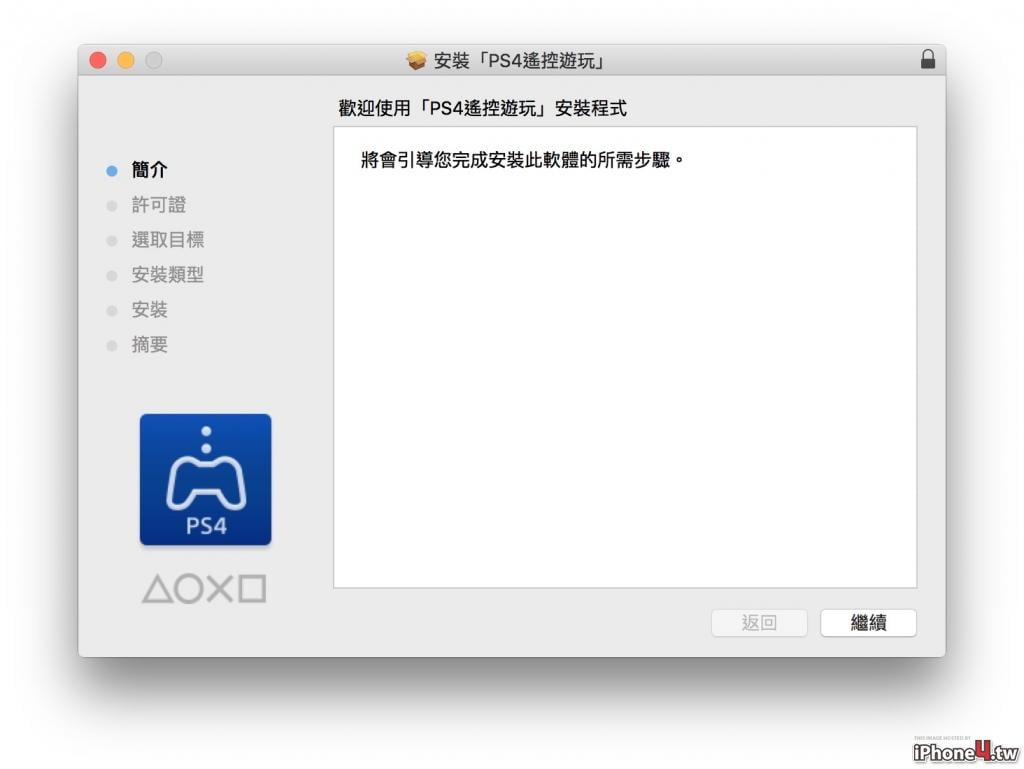Click the blue bullet next to 簡介

[112, 170]
